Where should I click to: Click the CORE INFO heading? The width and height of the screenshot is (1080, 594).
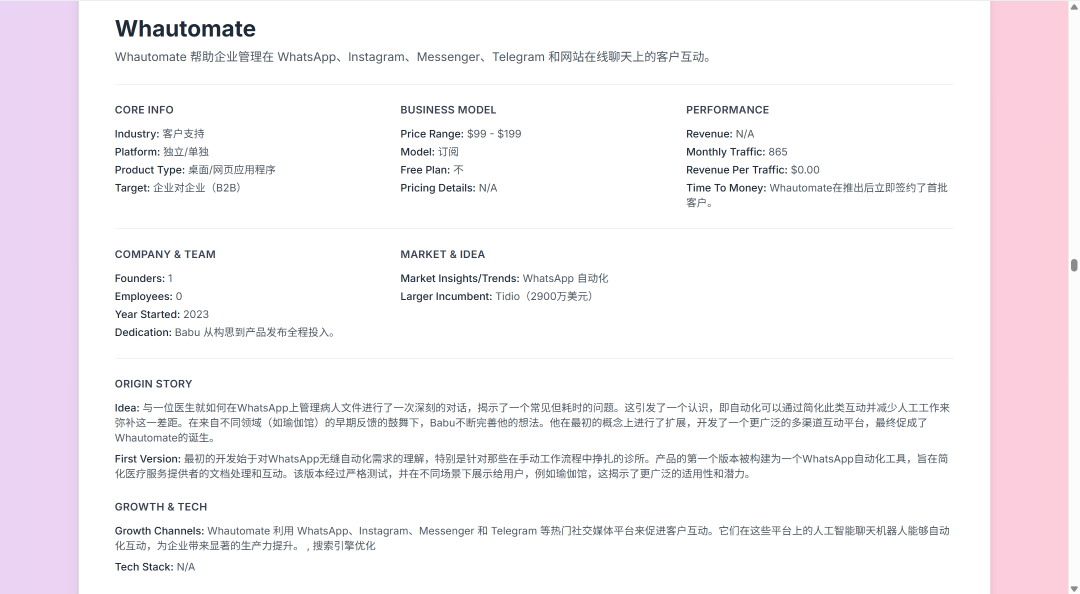144,110
